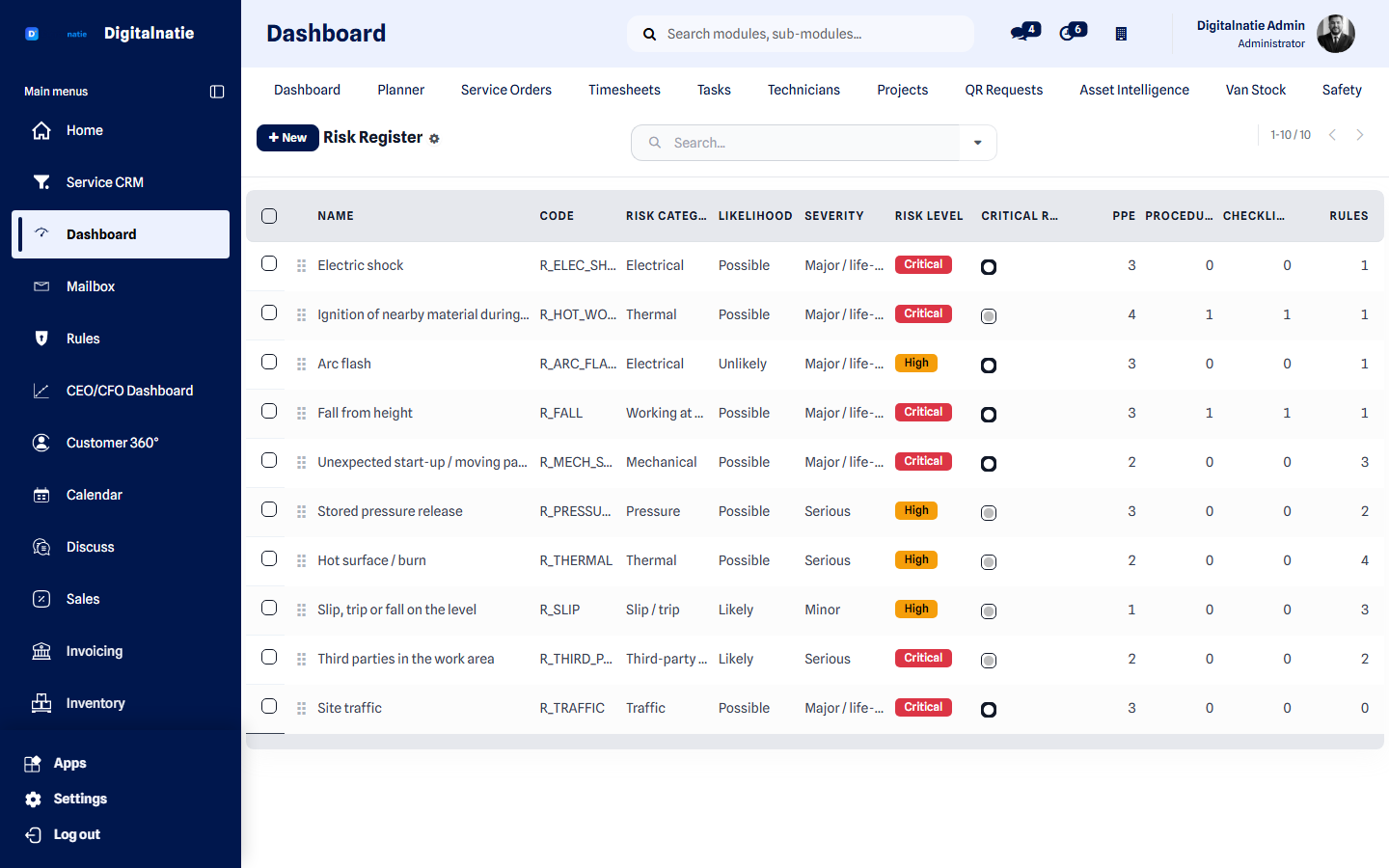Screen dimensions: 1389x868
Task: Open Customer 360° person icon
Action: point(41,443)
